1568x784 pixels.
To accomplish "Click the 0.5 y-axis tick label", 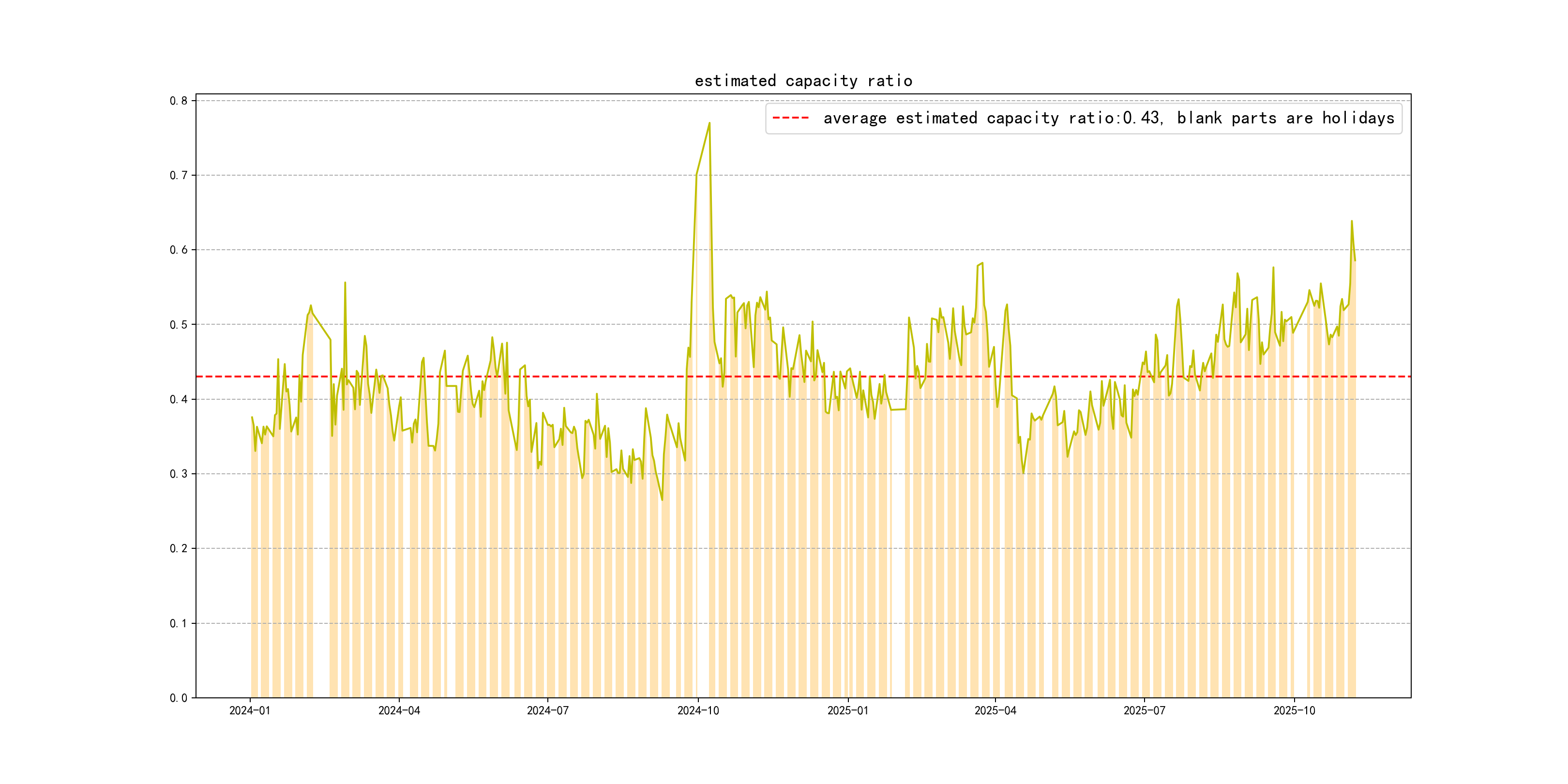I will click(179, 325).
